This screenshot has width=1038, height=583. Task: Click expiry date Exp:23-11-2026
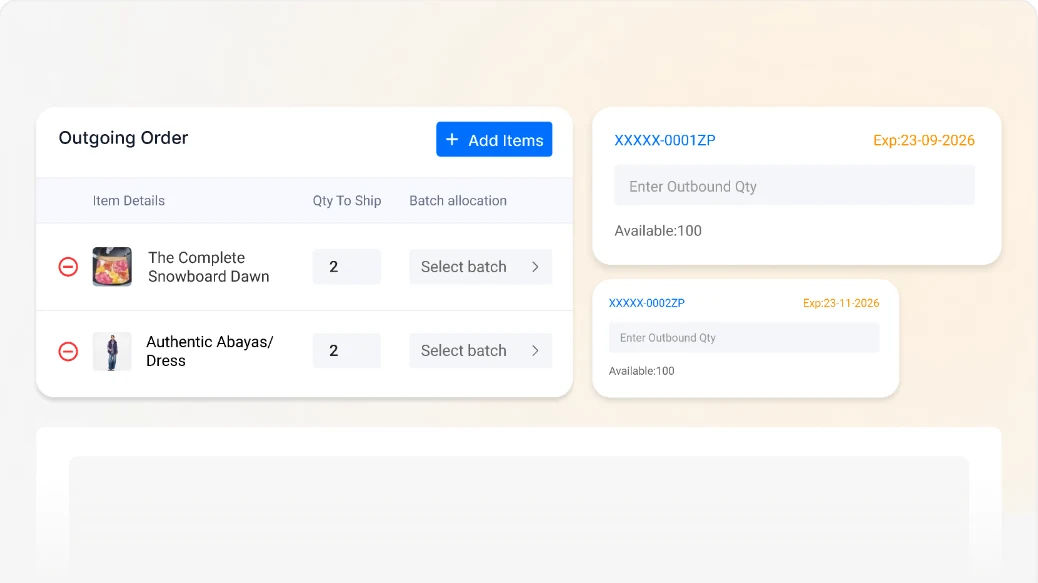coord(841,303)
